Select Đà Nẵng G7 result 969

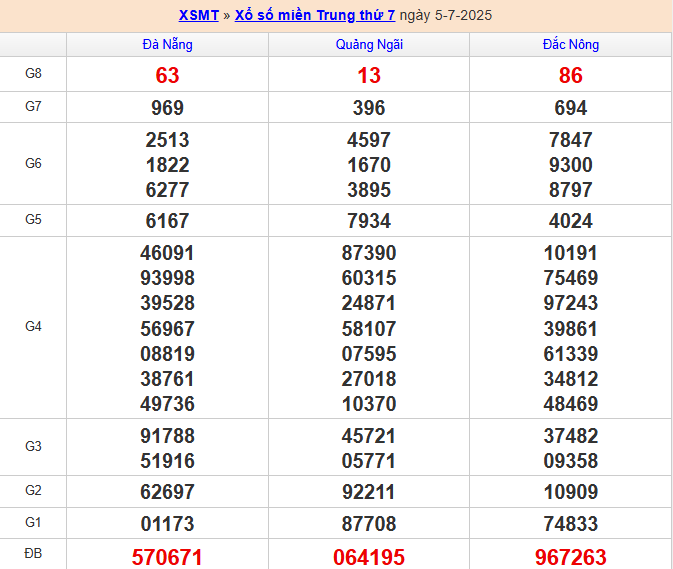(x=167, y=108)
